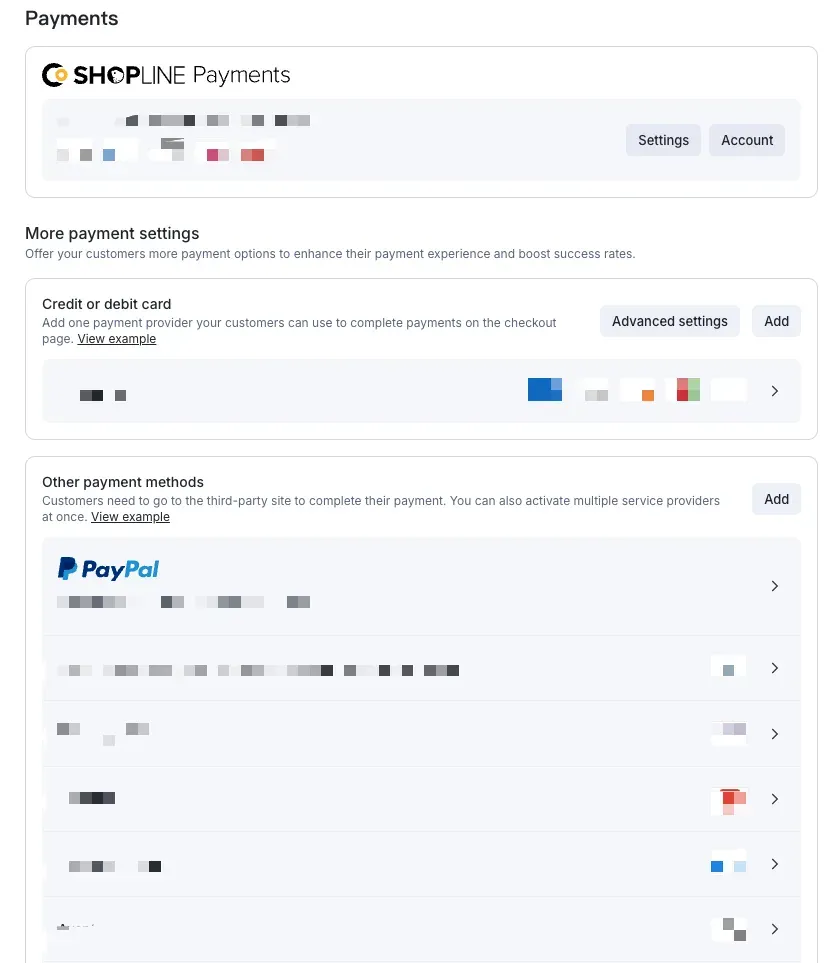Click the blue payment logo in Other payment methods

tap(728, 865)
